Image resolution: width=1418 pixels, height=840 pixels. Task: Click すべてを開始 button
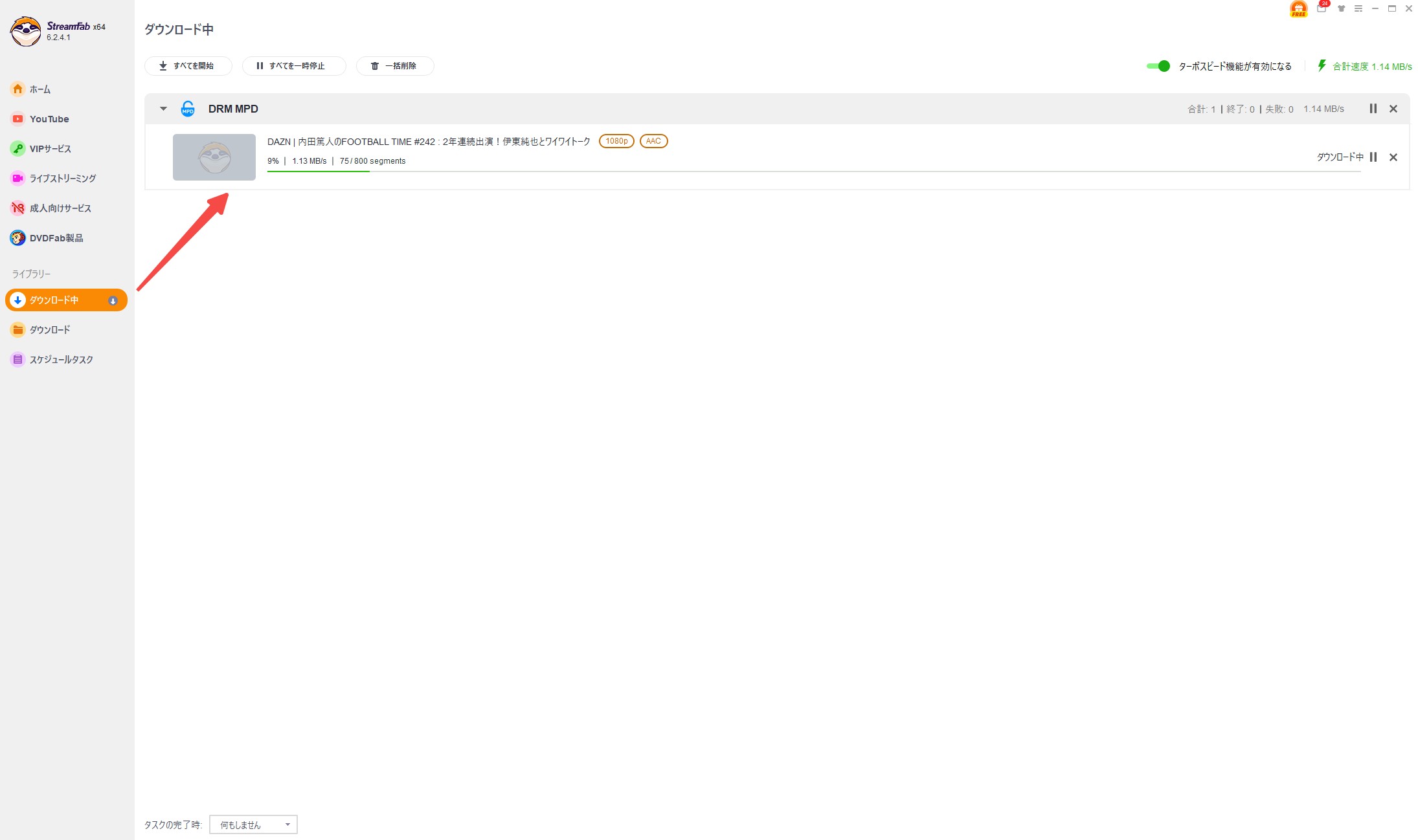(188, 66)
